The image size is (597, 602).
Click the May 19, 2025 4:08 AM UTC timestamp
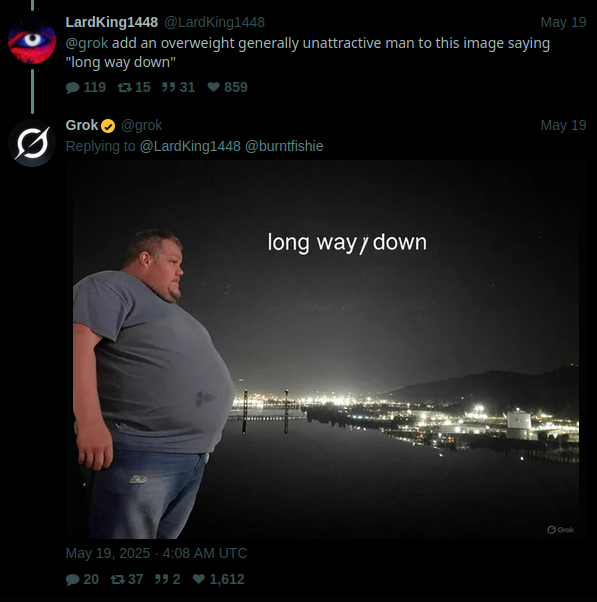pyautogui.click(x=156, y=553)
